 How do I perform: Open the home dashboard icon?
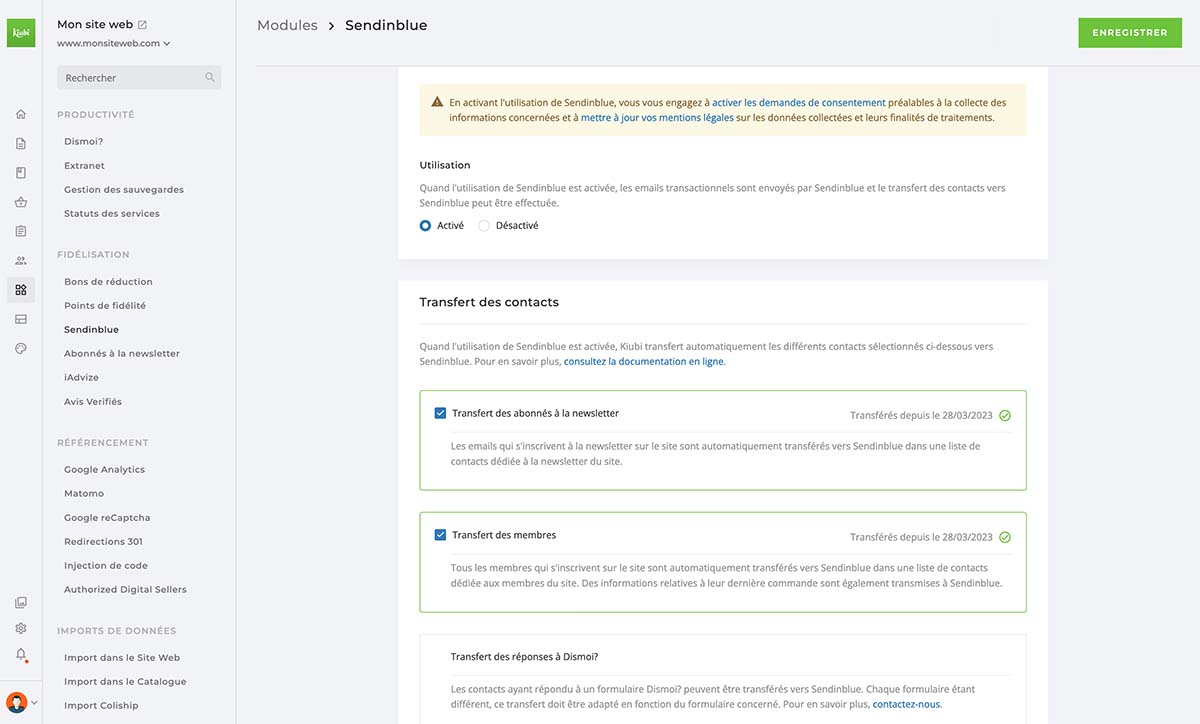point(21,114)
